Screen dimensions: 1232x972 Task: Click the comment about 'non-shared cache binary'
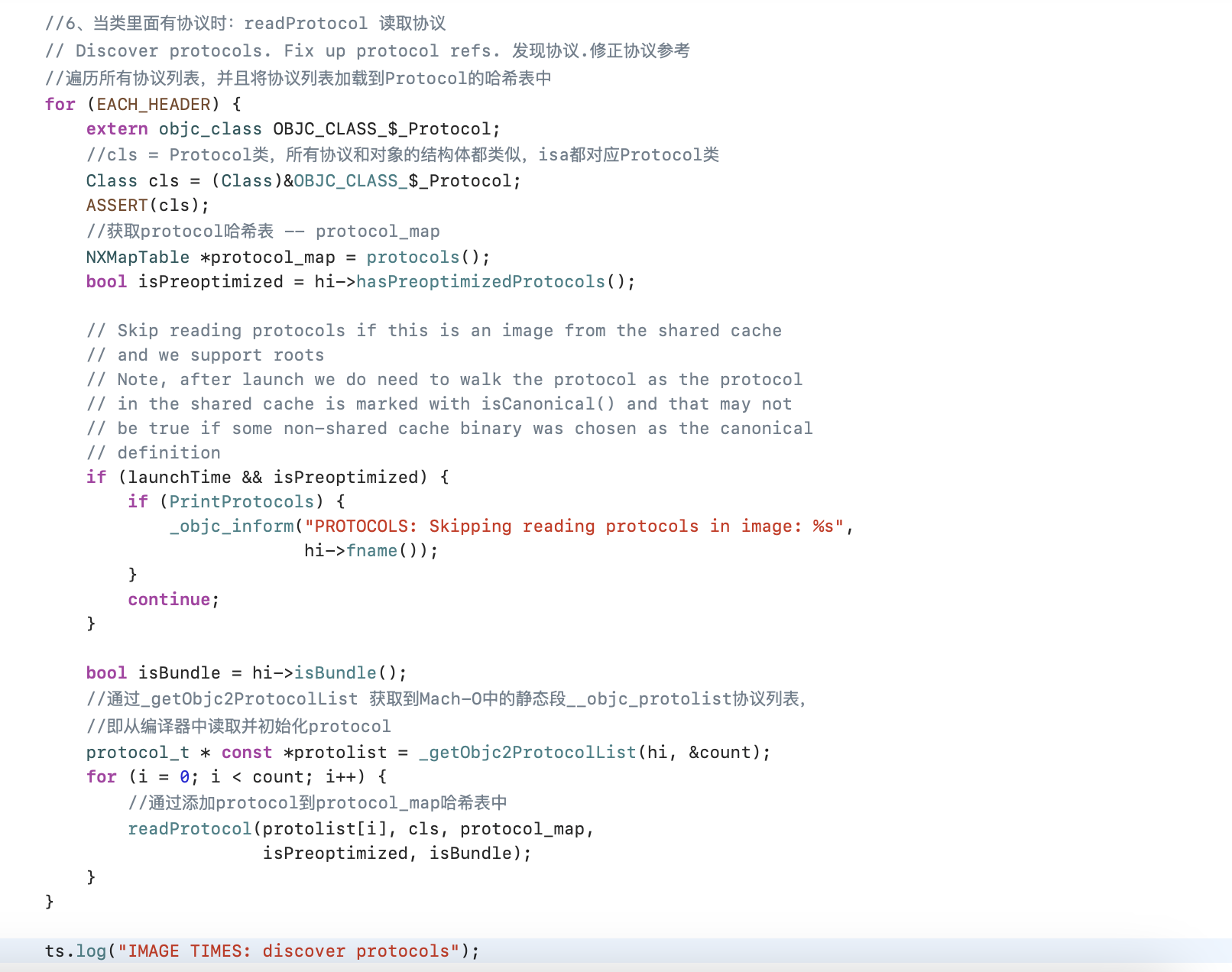click(x=449, y=428)
